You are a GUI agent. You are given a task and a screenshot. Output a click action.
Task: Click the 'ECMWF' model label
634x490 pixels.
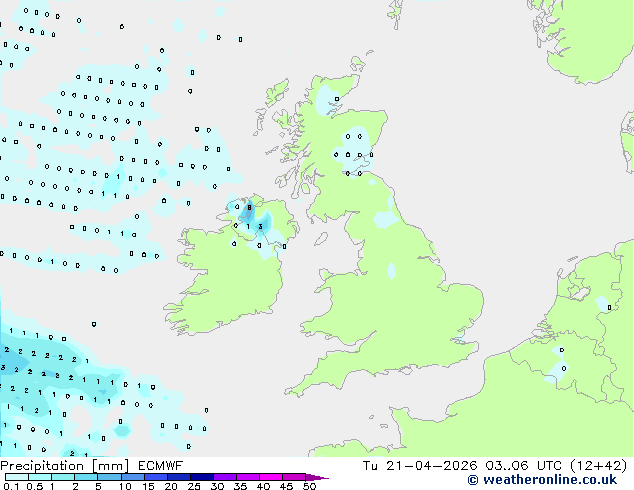click(161, 466)
